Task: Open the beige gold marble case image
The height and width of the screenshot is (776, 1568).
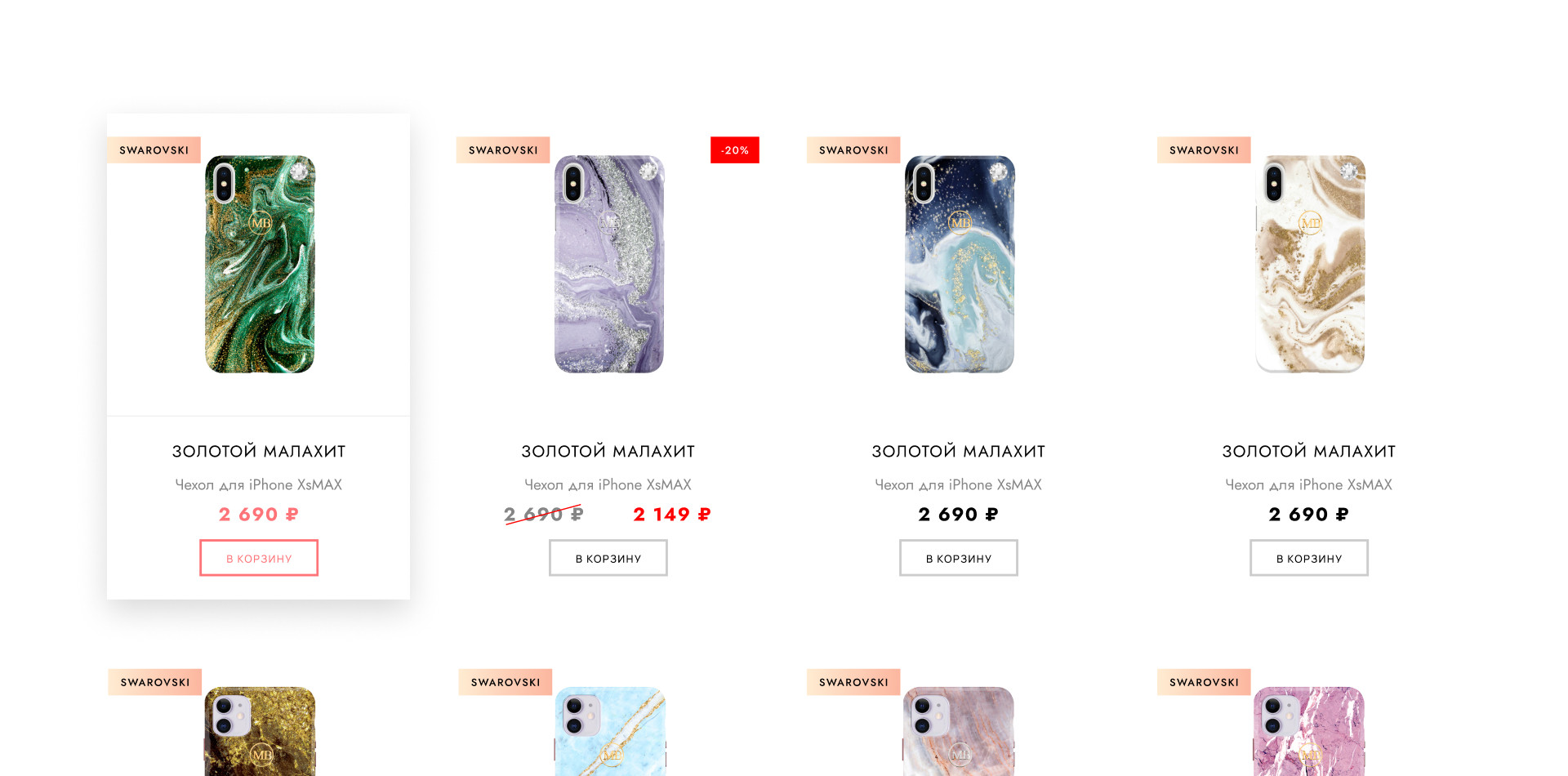Action: click(1310, 264)
